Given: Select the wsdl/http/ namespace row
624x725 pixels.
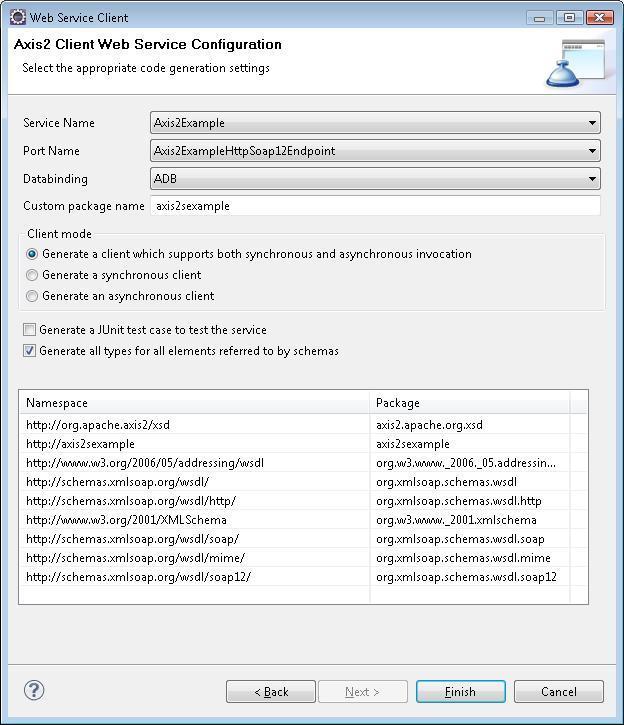Looking at the screenshot, I should 304,501.
